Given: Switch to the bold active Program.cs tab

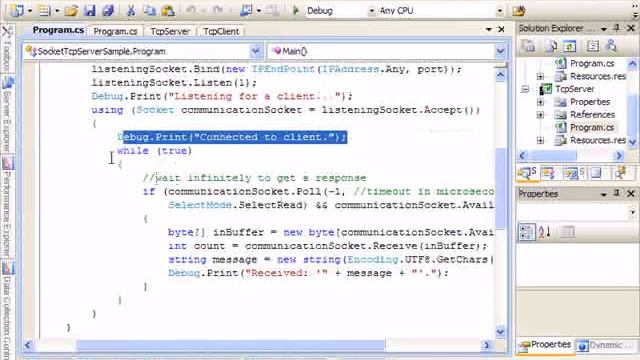Looking at the screenshot, I should click(58, 30).
